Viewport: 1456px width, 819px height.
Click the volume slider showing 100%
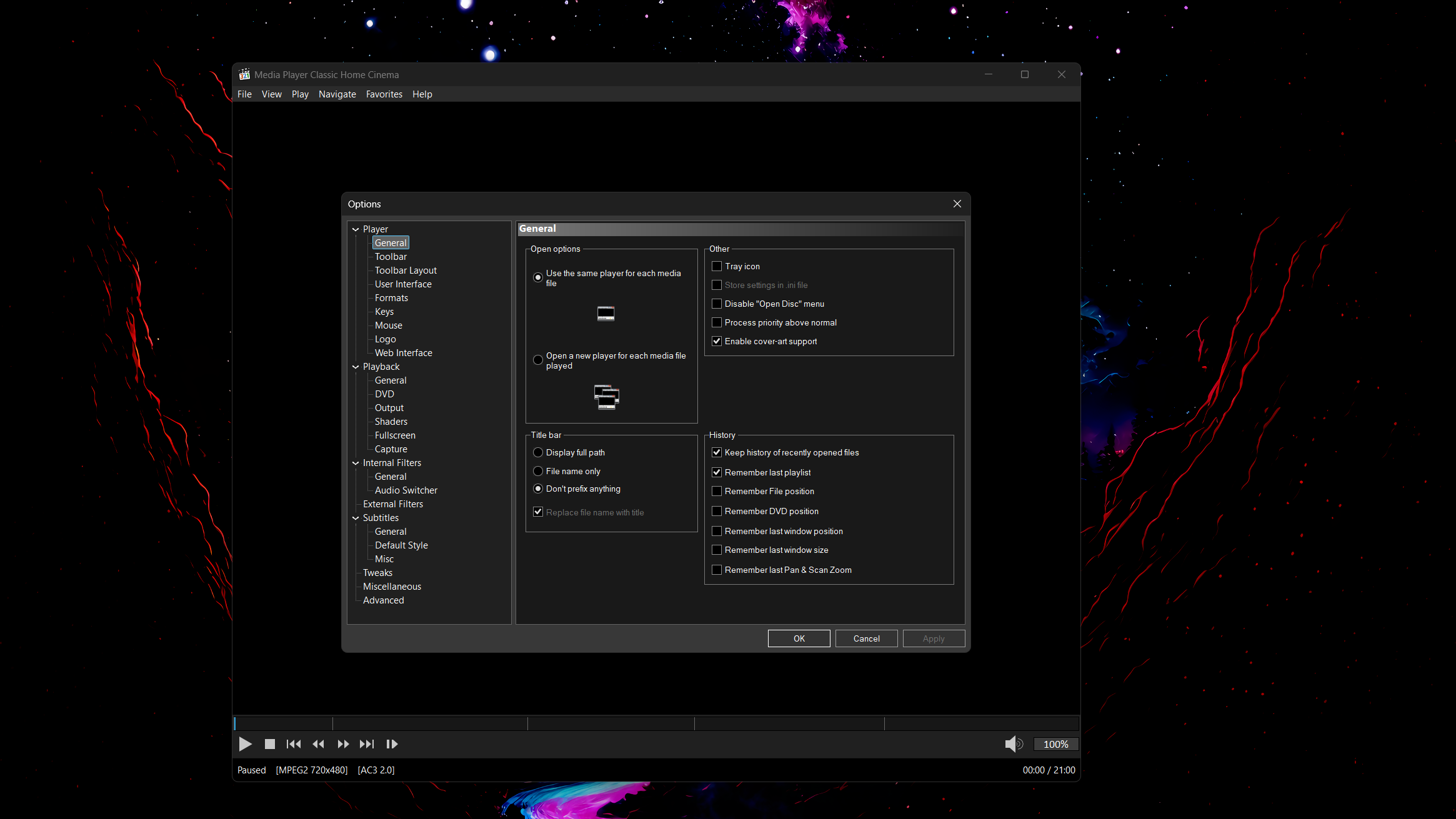coord(1055,744)
